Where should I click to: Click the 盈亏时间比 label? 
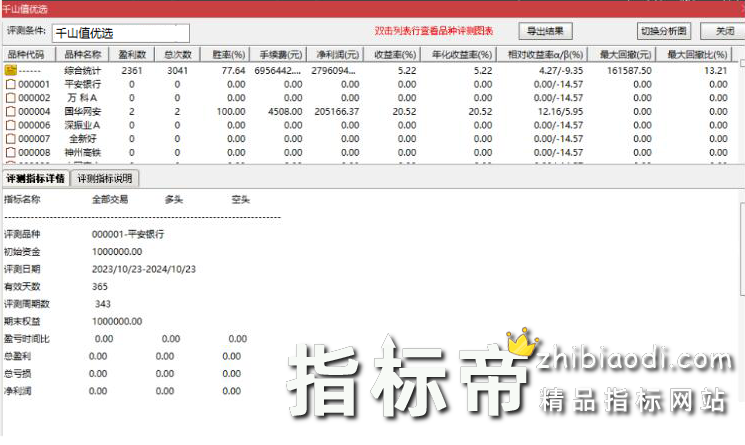tap(27, 339)
